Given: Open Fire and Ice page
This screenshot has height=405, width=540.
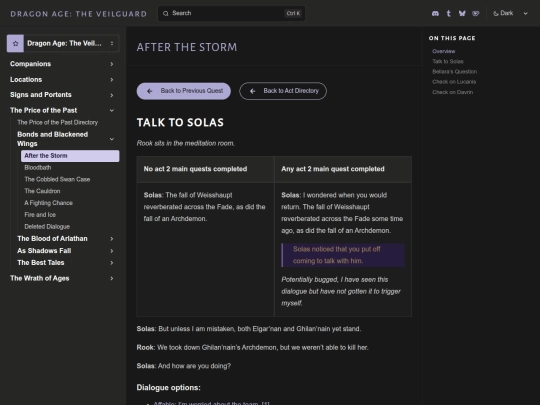Looking at the screenshot, I should pyautogui.click(x=40, y=215).
